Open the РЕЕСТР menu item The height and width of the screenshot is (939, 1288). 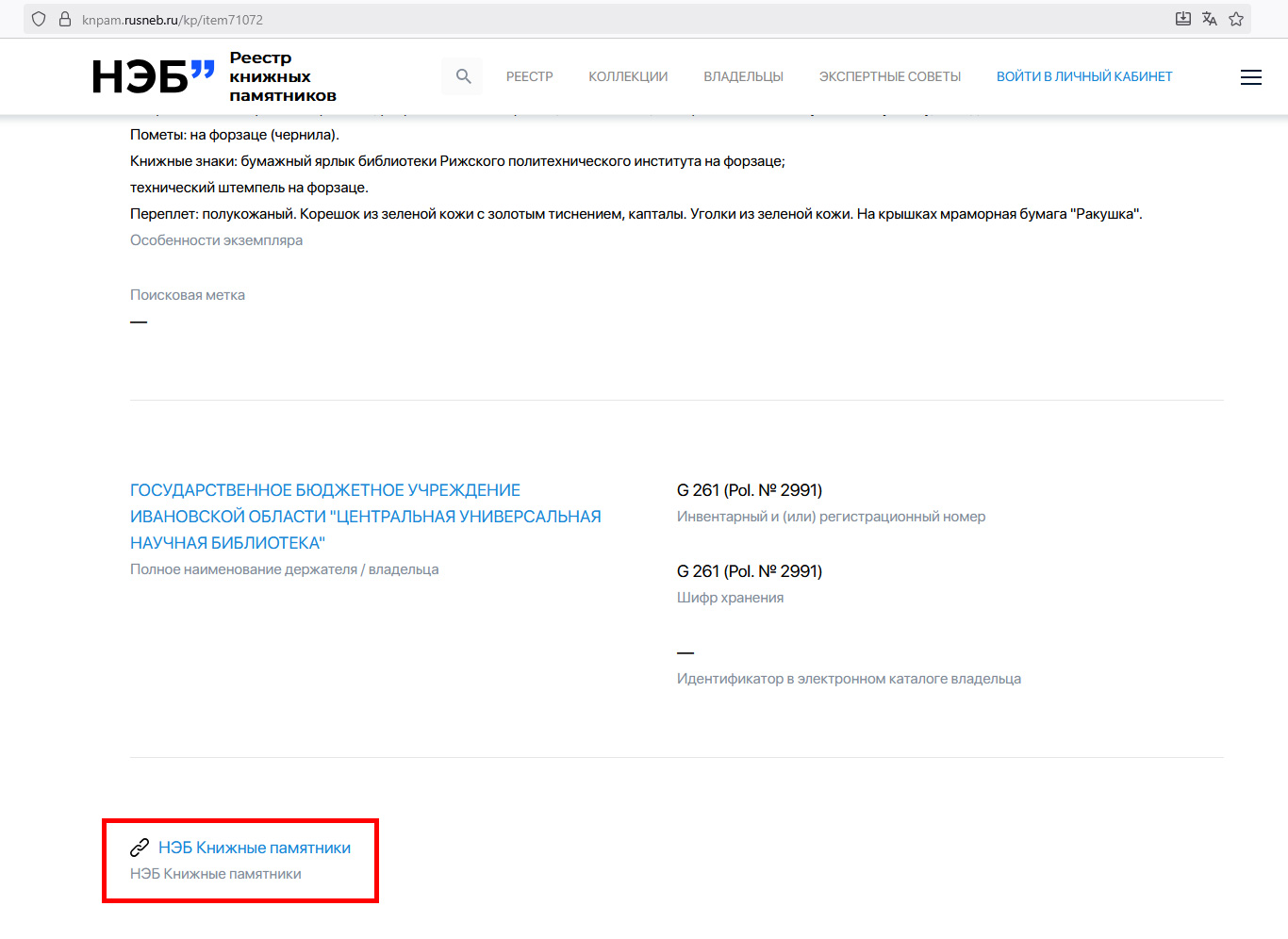click(530, 76)
